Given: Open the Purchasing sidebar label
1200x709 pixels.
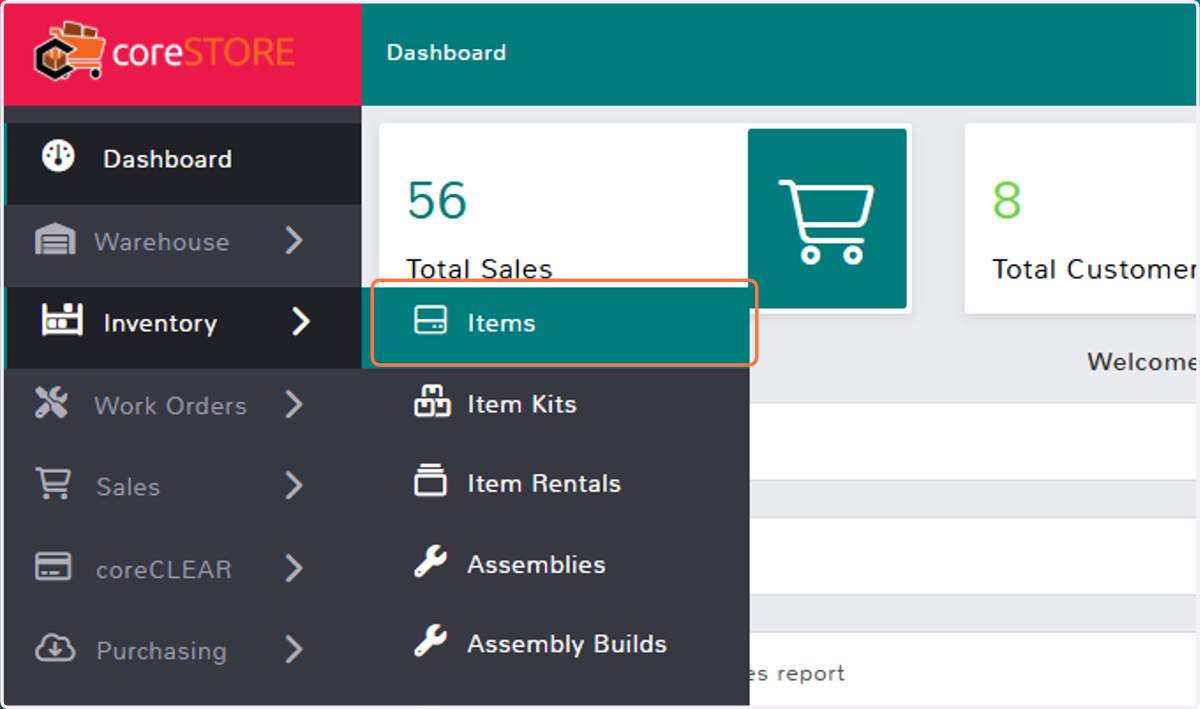Looking at the screenshot, I should [x=161, y=651].
